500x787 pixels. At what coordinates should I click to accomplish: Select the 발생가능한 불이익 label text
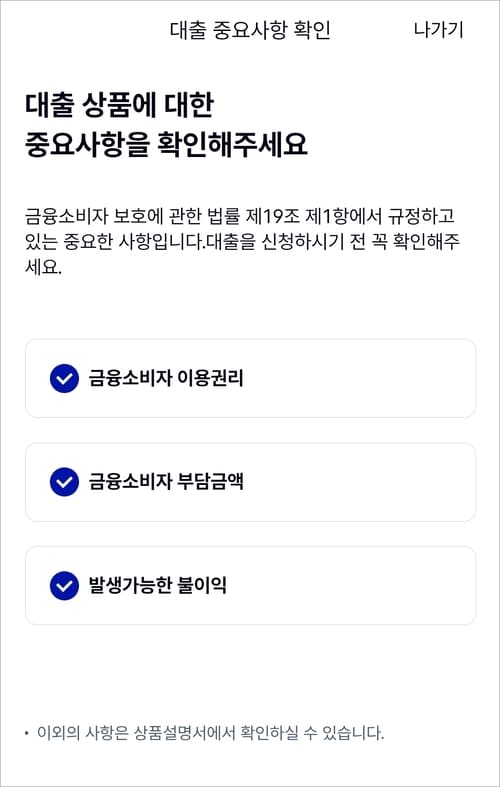158,586
